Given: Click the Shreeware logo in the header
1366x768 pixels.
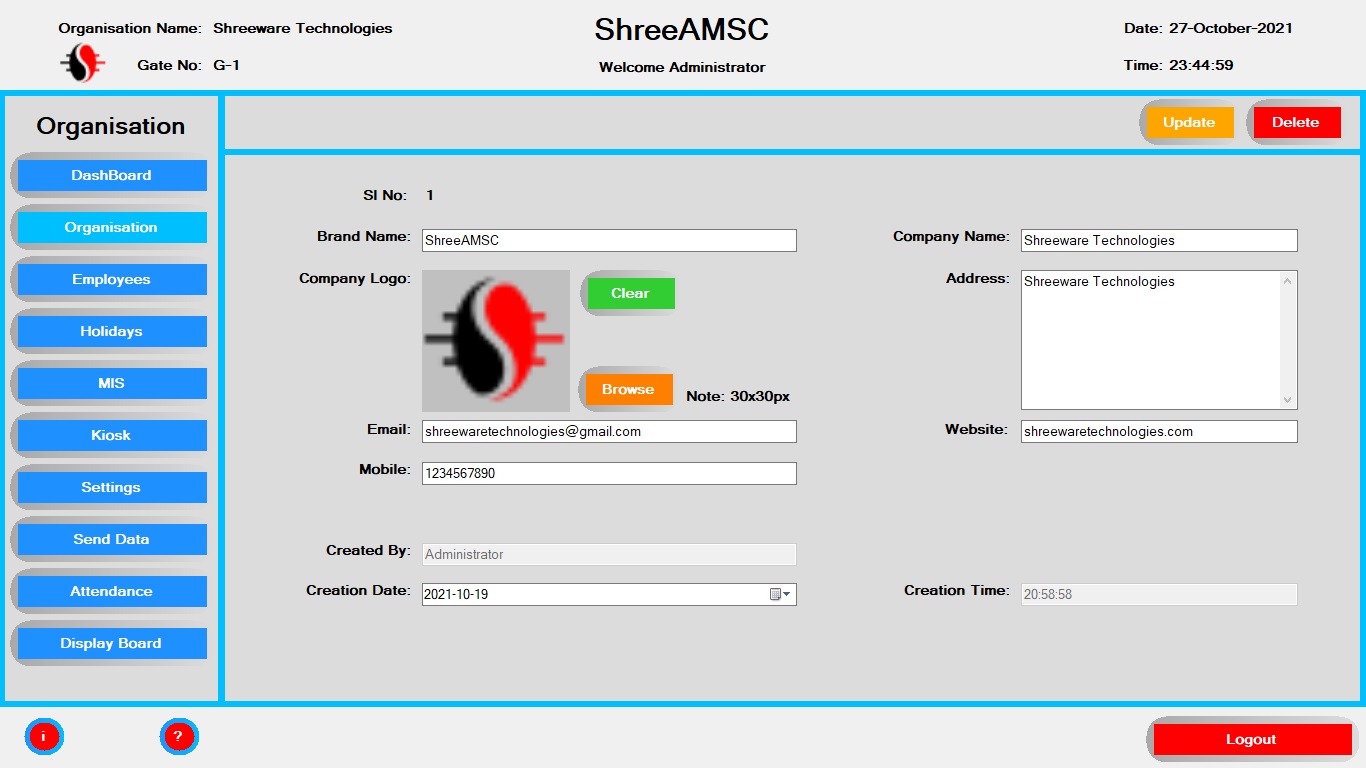Looking at the screenshot, I should click(83, 63).
